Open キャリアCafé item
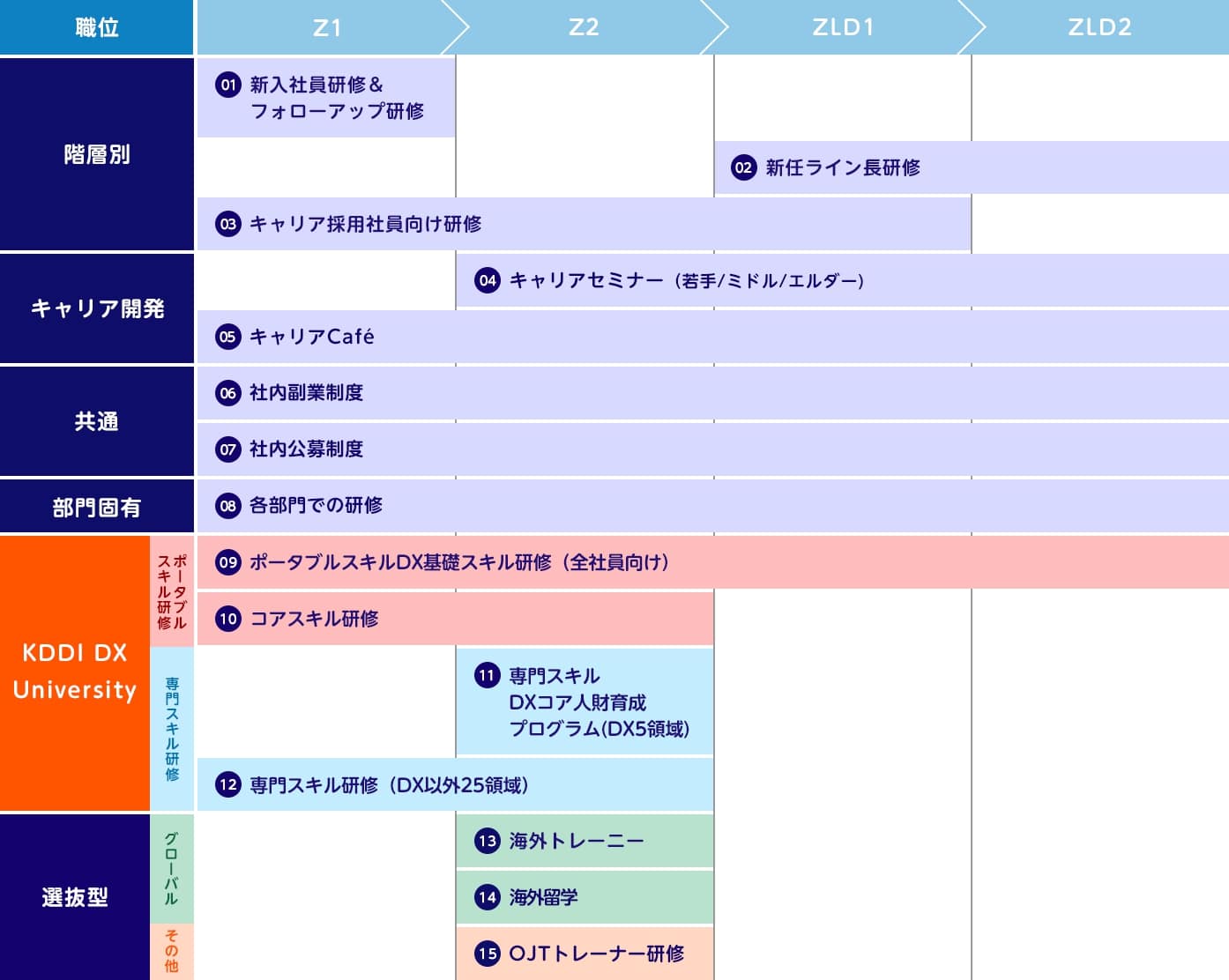 pyautogui.click(x=713, y=337)
